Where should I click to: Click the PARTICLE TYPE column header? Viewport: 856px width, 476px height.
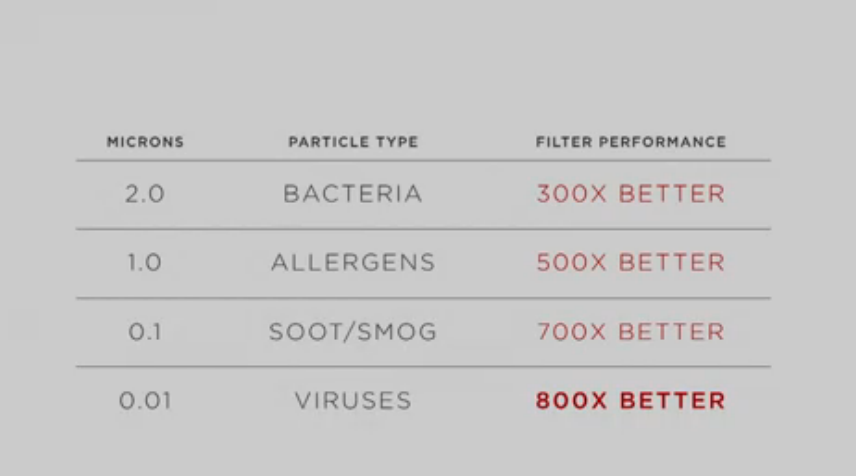353,142
